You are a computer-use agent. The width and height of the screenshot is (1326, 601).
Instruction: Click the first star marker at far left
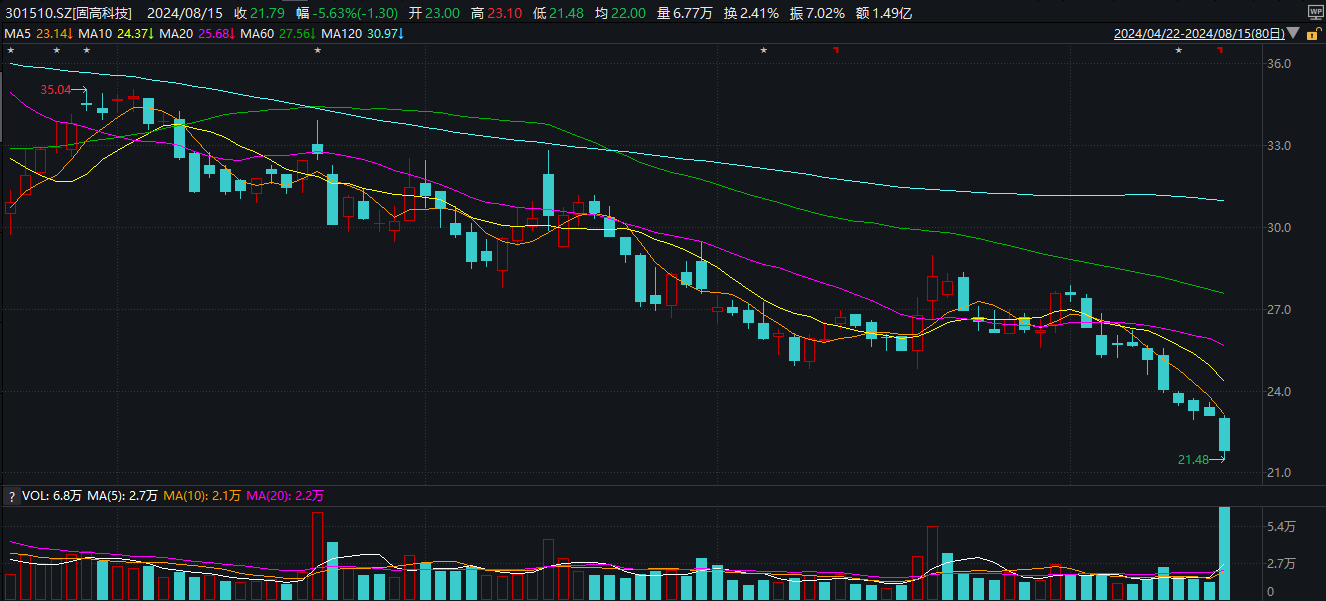10,50
